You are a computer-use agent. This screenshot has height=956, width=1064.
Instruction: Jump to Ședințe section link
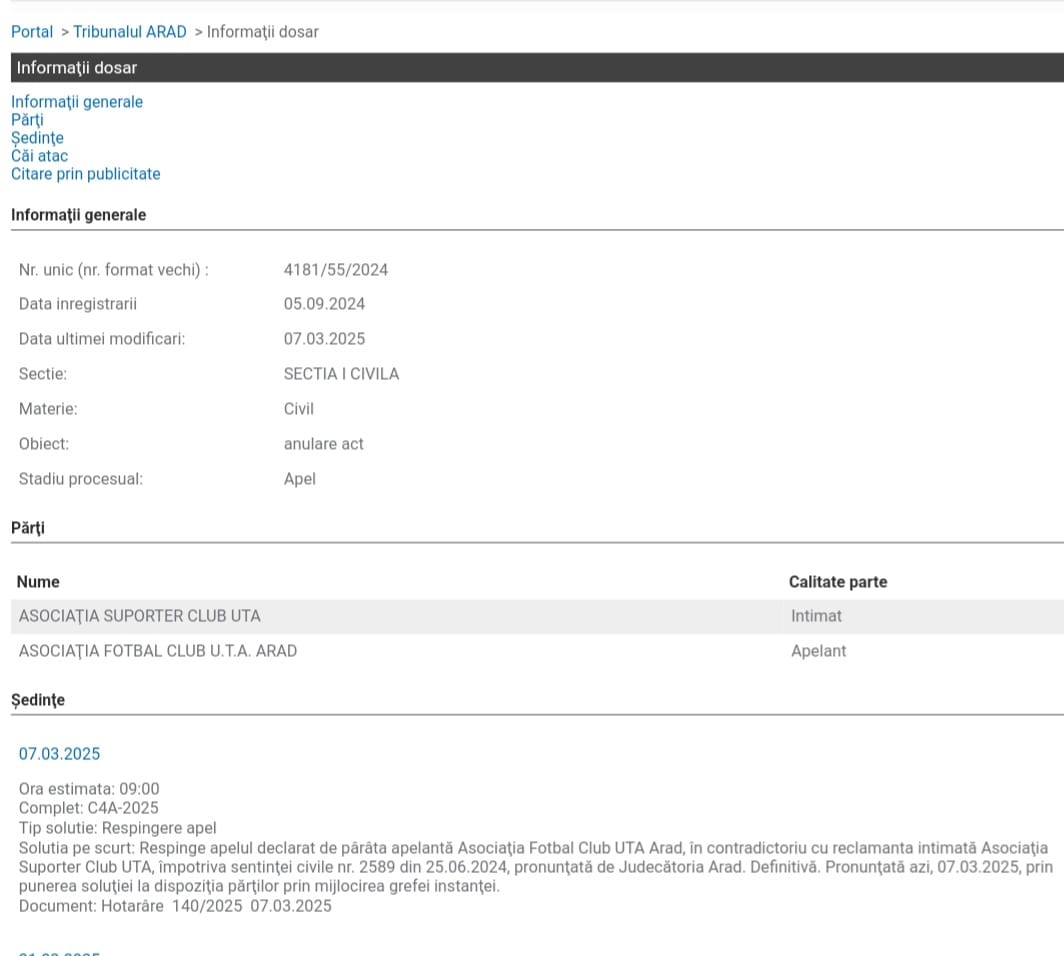37,138
